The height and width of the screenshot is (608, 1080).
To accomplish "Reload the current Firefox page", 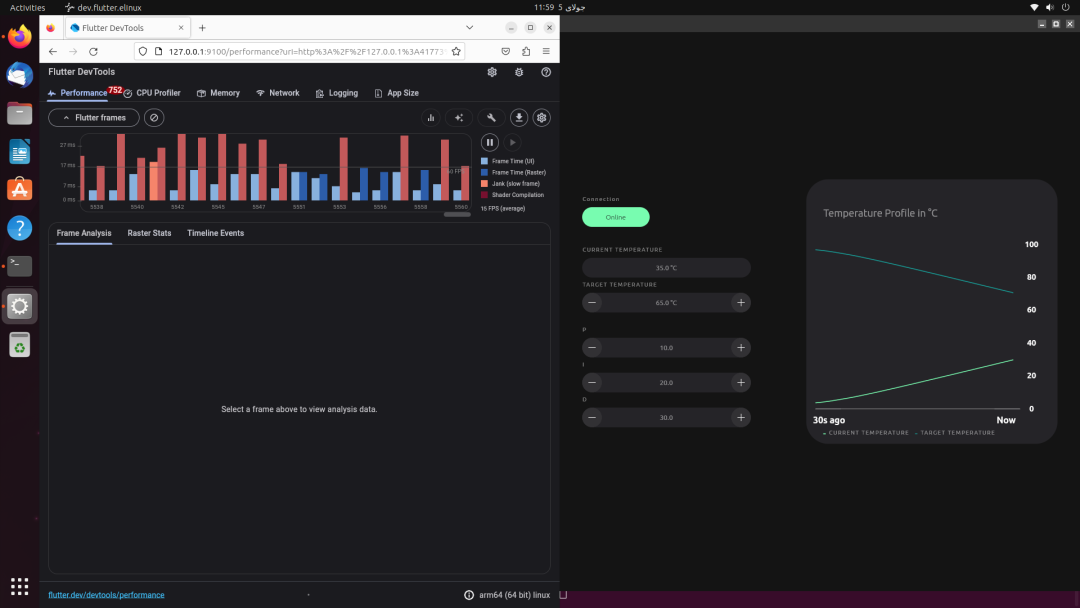I will tap(94, 52).
